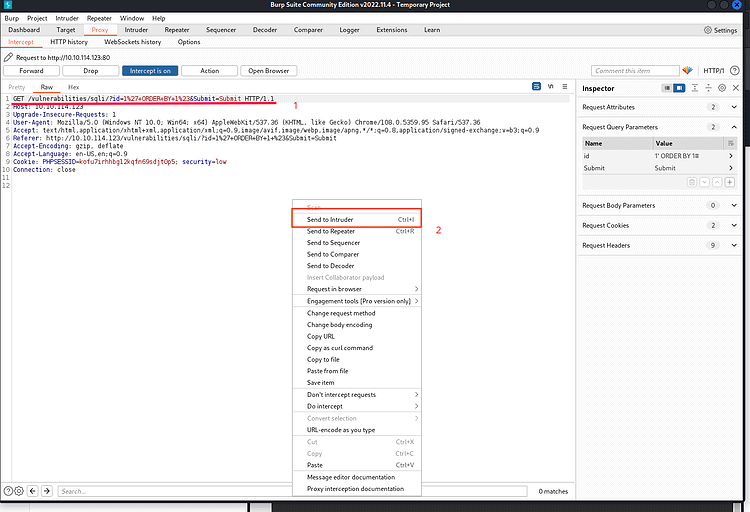Open details chevron for Submit parameter row

(x=731, y=168)
